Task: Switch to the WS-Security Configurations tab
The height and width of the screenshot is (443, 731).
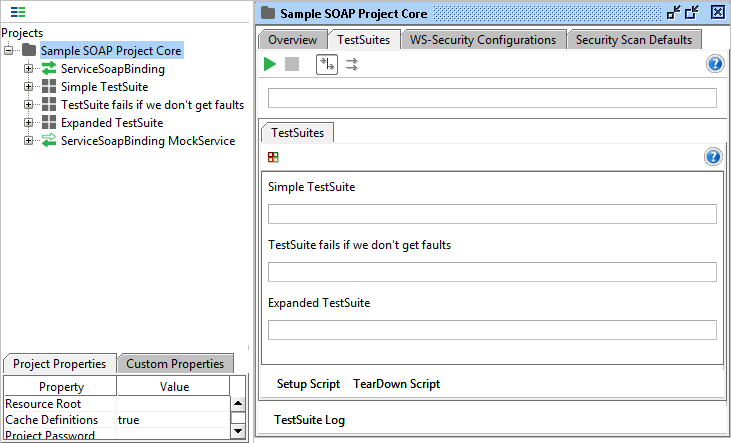Action: (483, 40)
